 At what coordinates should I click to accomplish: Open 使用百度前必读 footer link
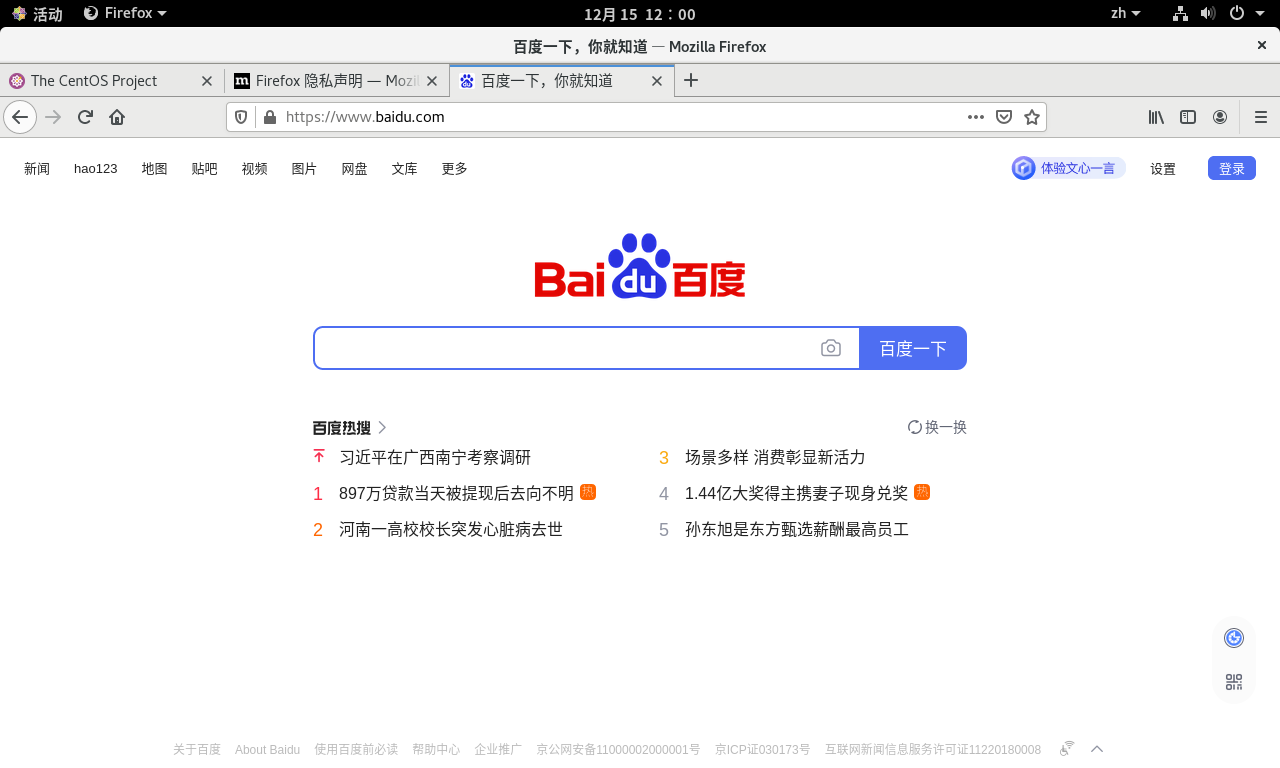click(356, 749)
